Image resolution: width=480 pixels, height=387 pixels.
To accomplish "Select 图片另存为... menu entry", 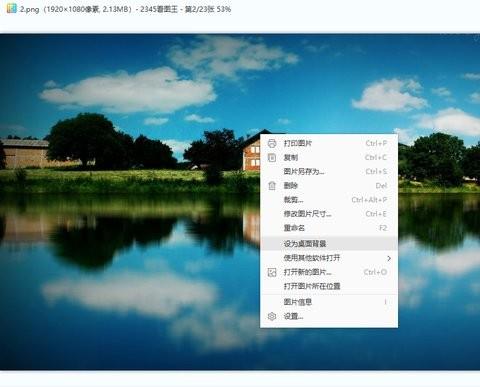I will coord(329,171).
